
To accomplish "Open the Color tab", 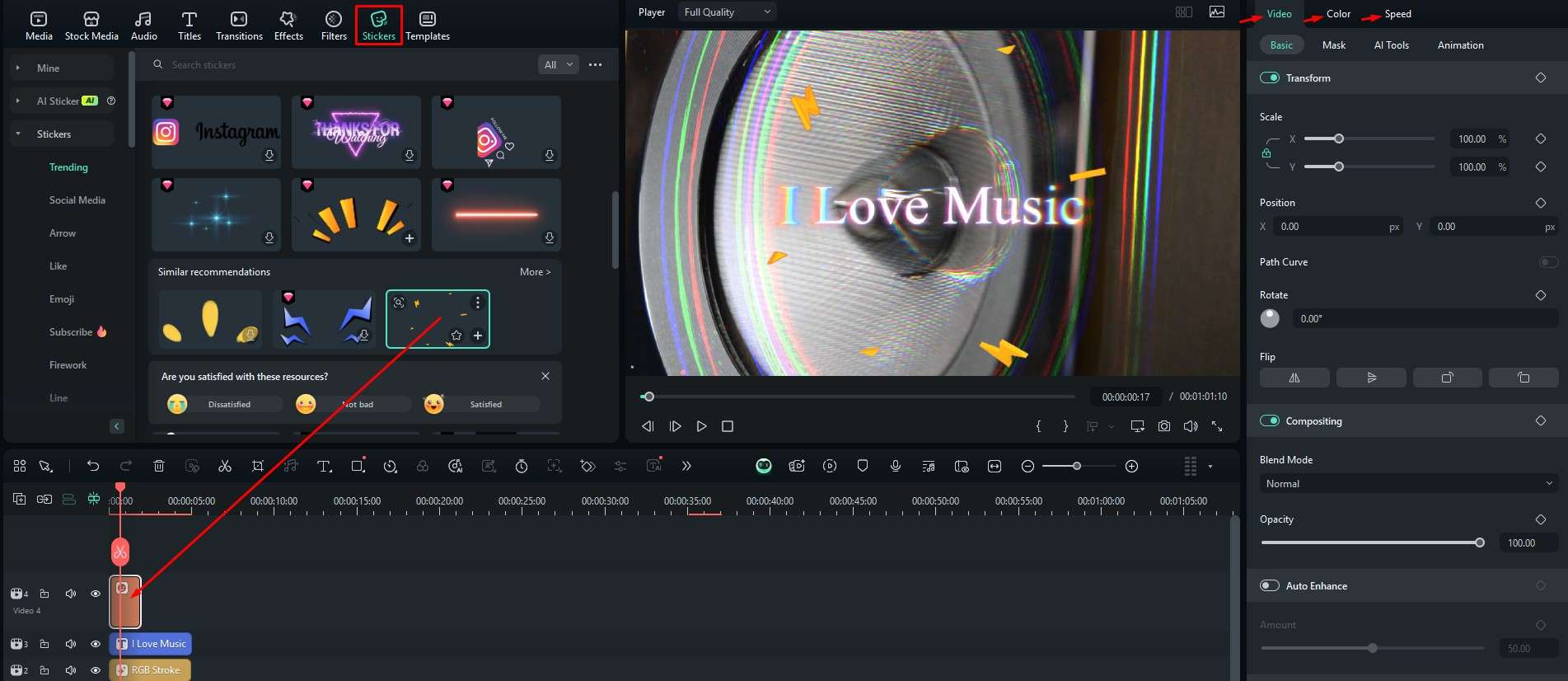I will [1338, 14].
